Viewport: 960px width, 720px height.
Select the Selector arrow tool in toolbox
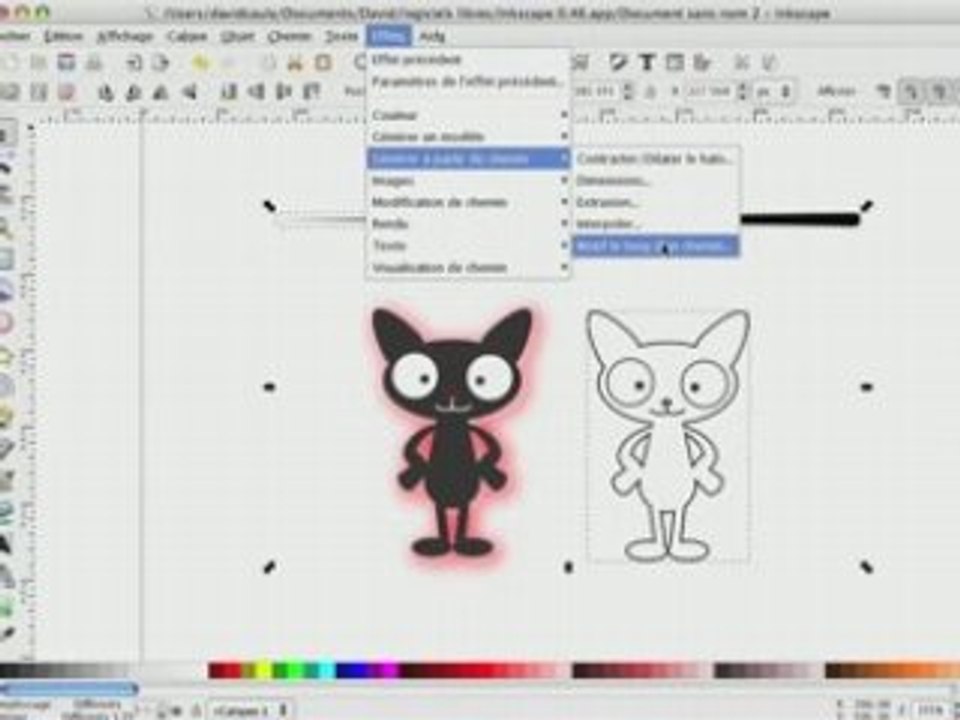[6, 135]
